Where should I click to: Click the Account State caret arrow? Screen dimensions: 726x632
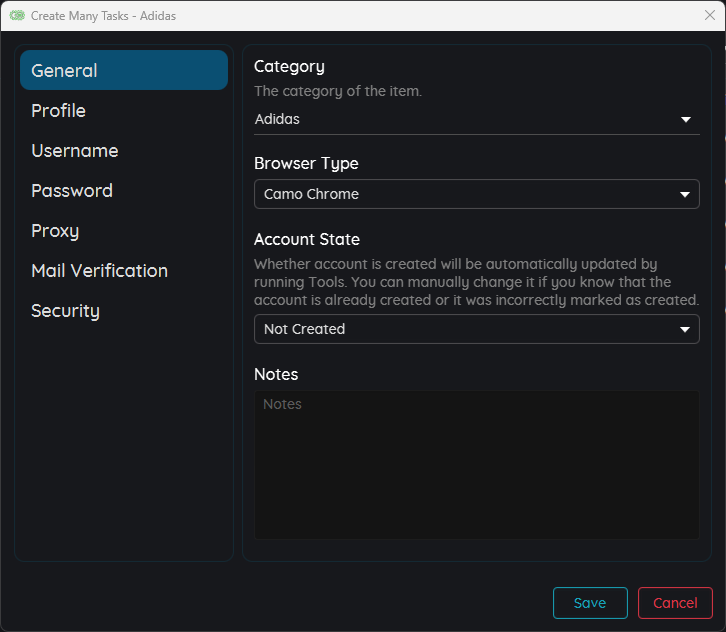[x=685, y=329]
